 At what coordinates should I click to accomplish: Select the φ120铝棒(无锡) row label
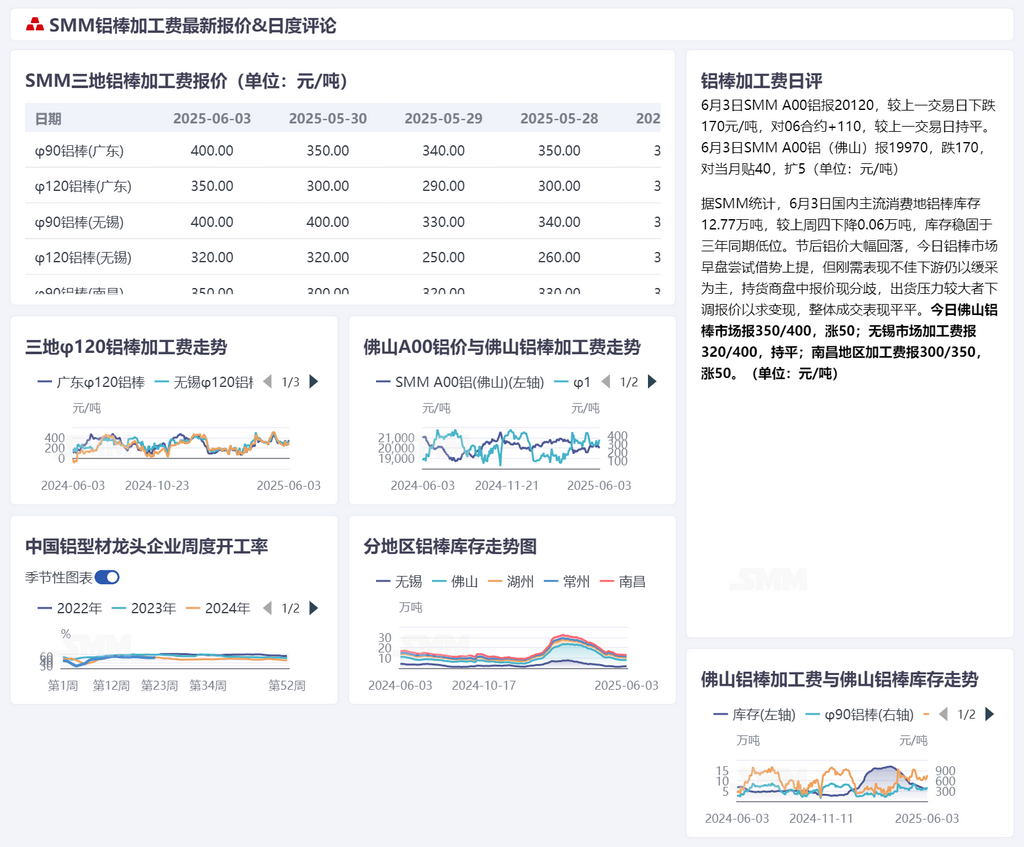tap(83, 257)
